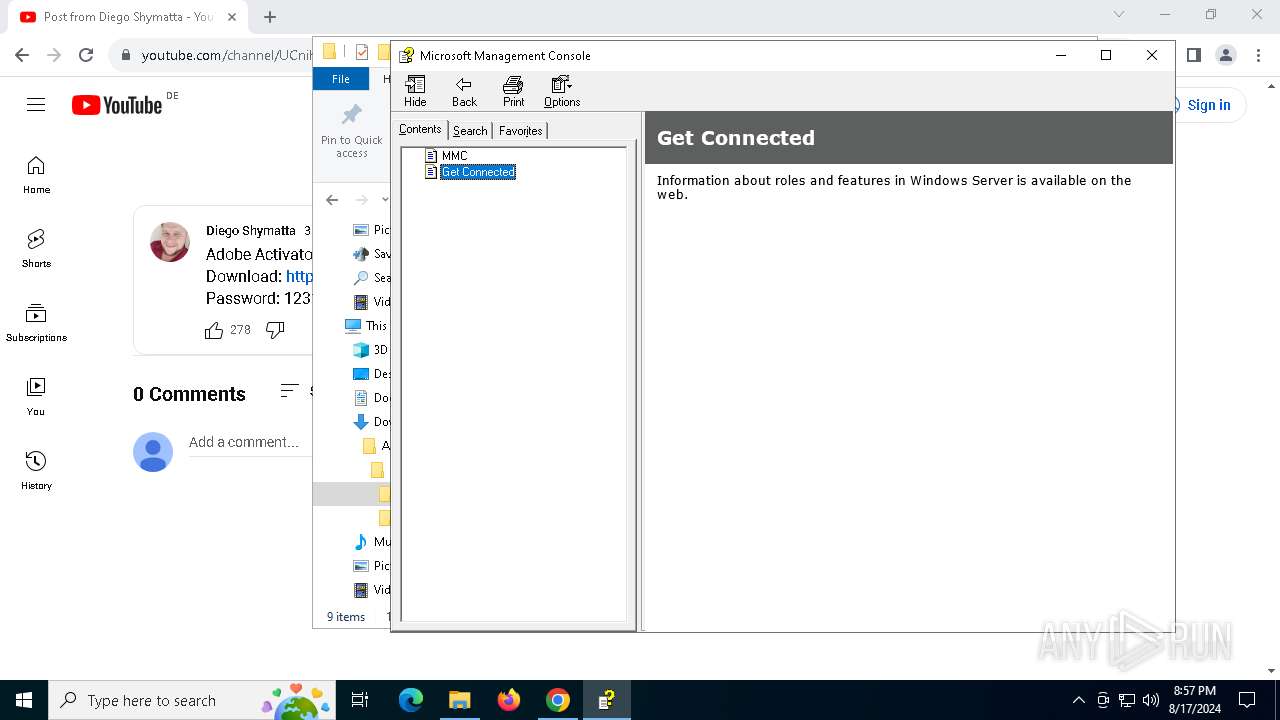Reload the YouTube page
Image resolution: width=1280 pixels, height=720 pixels.
coord(86,55)
